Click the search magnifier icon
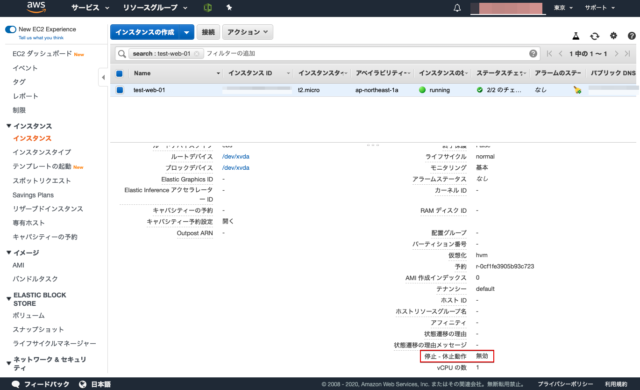The width and height of the screenshot is (640, 390). click(122, 54)
